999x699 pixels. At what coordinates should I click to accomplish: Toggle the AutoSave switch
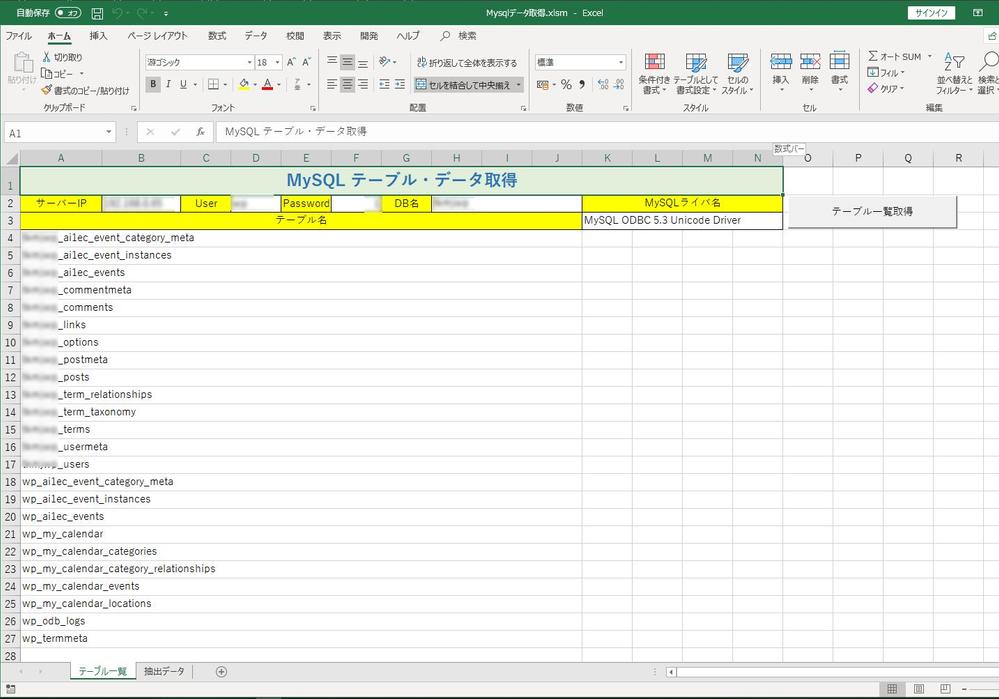point(68,13)
